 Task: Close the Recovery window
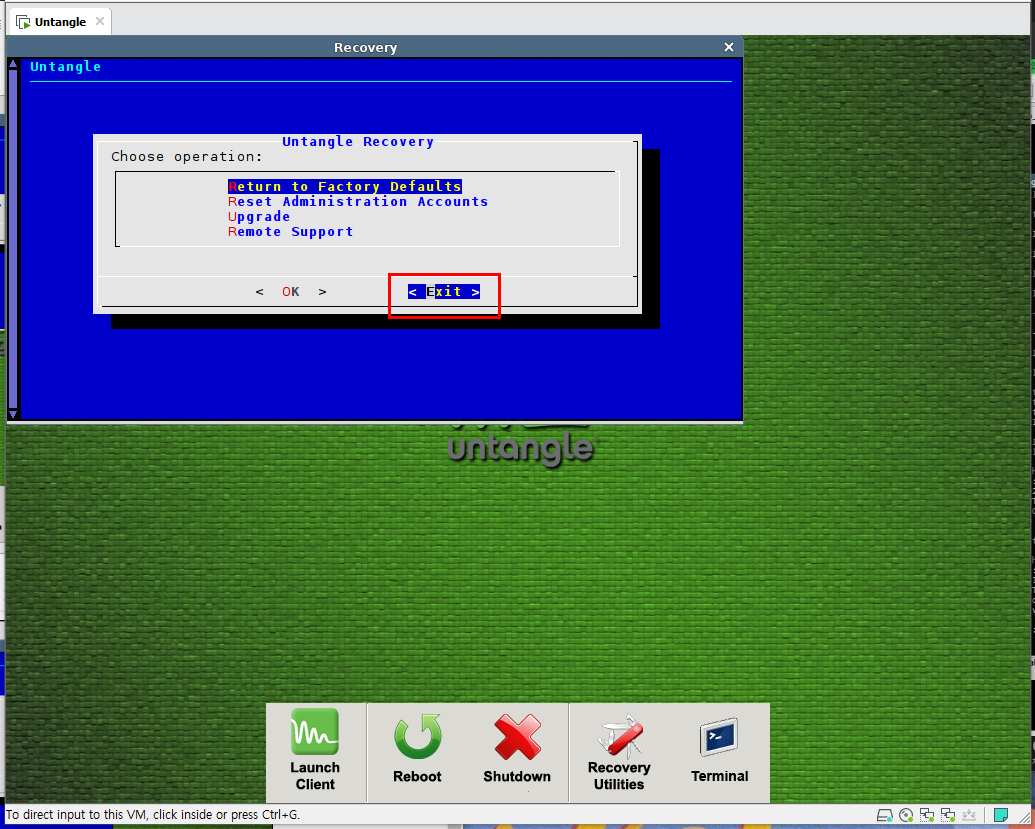point(729,47)
